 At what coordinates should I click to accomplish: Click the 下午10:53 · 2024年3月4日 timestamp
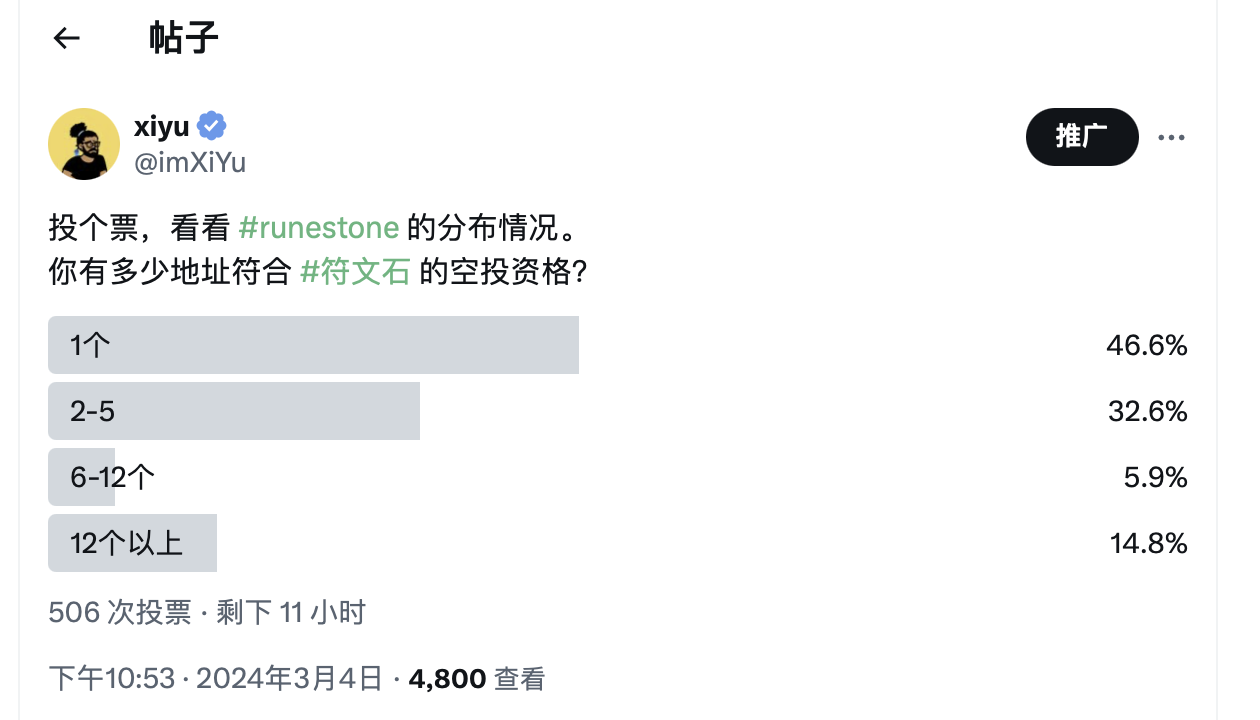[216, 679]
